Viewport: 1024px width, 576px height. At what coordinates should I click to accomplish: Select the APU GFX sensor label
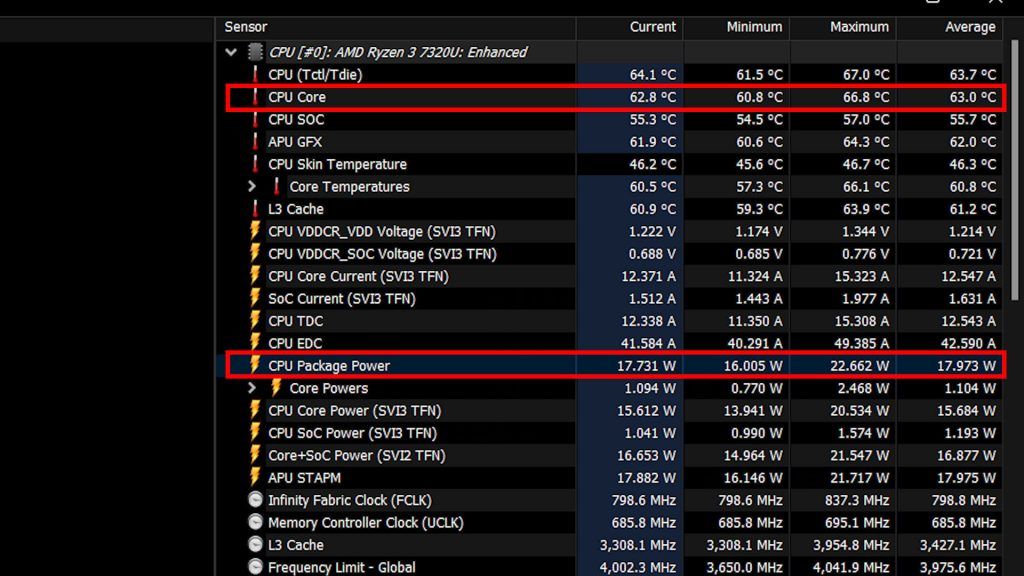pyautogui.click(x=295, y=142)
